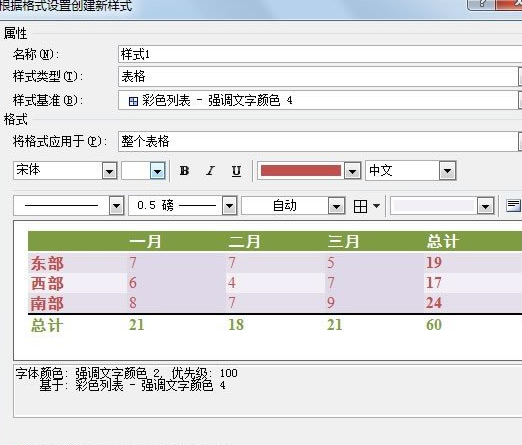Click the description text 字体颜色: 强调文字颜色 2
The width and height of the screenshot is (522, 445).
tap(89, 373)
